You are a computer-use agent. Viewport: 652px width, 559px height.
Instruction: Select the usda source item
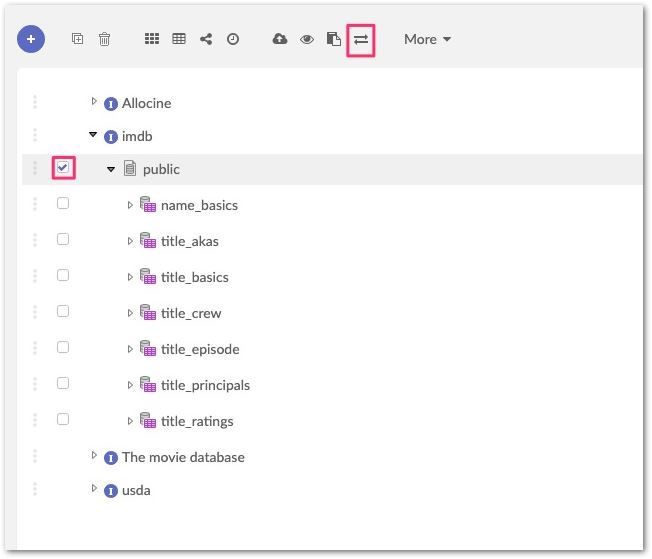[136, 490]
